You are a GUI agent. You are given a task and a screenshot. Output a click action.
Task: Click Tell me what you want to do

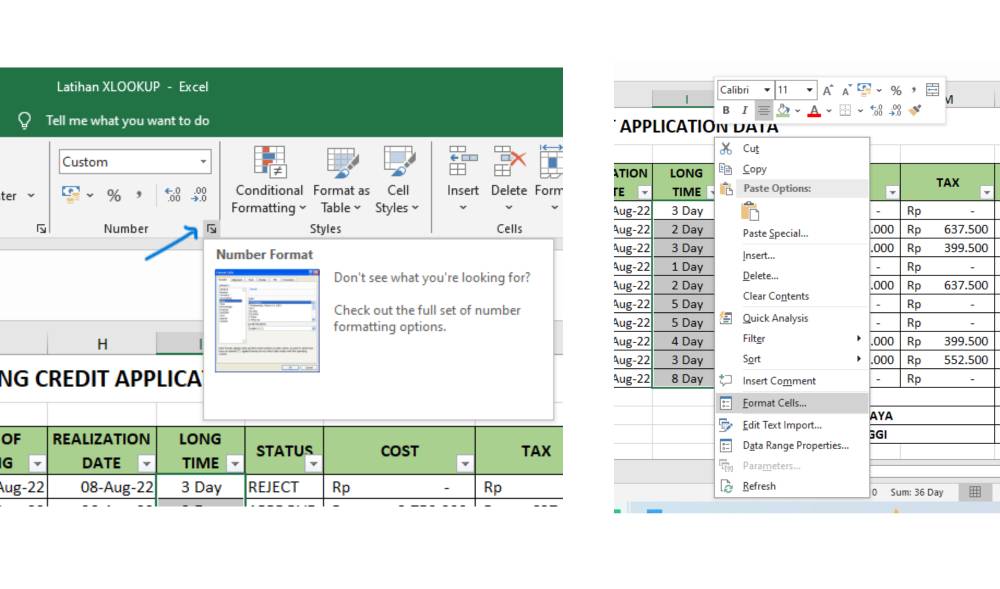coord(127,120)
